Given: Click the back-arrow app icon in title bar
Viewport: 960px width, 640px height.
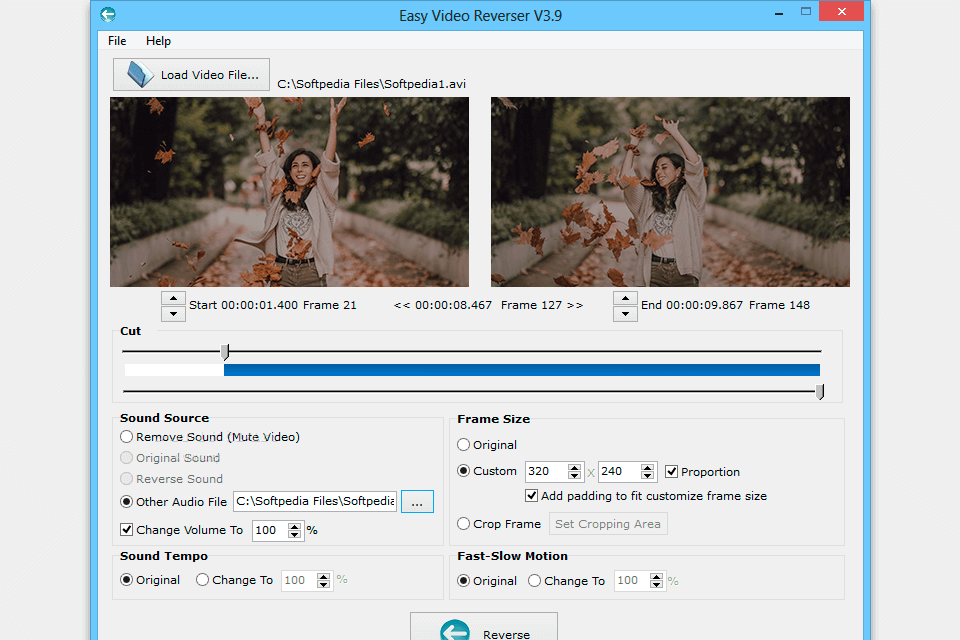Looking at the screenshot, I should point(108,14).
